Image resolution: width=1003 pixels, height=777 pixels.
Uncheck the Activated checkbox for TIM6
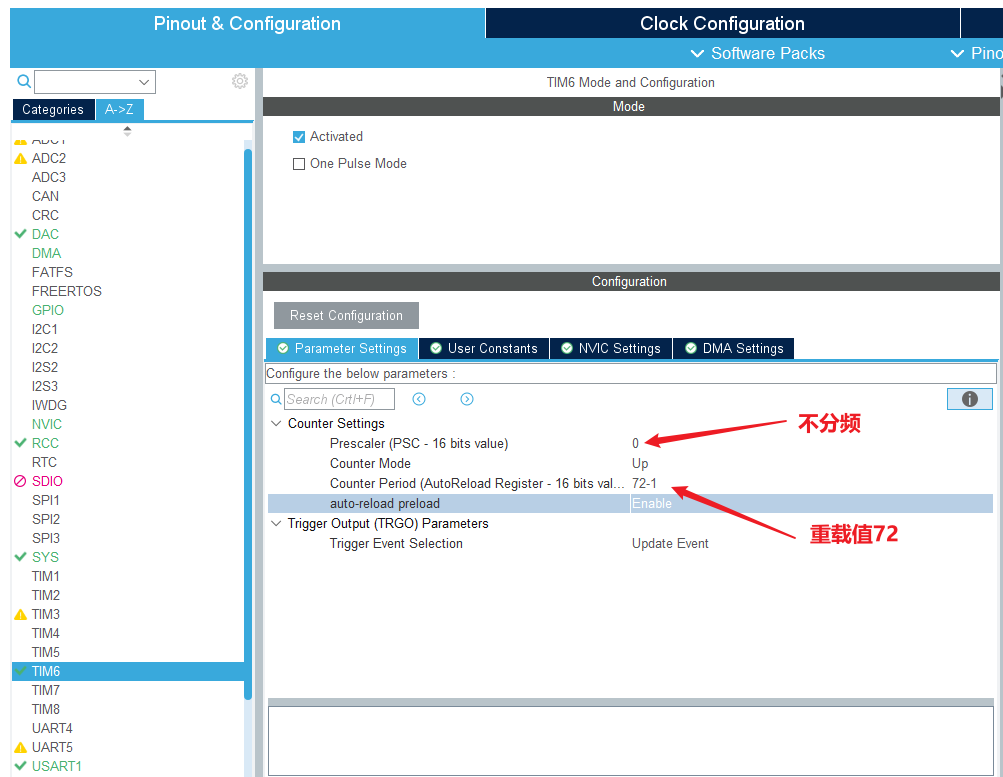[x=298, y=136]
